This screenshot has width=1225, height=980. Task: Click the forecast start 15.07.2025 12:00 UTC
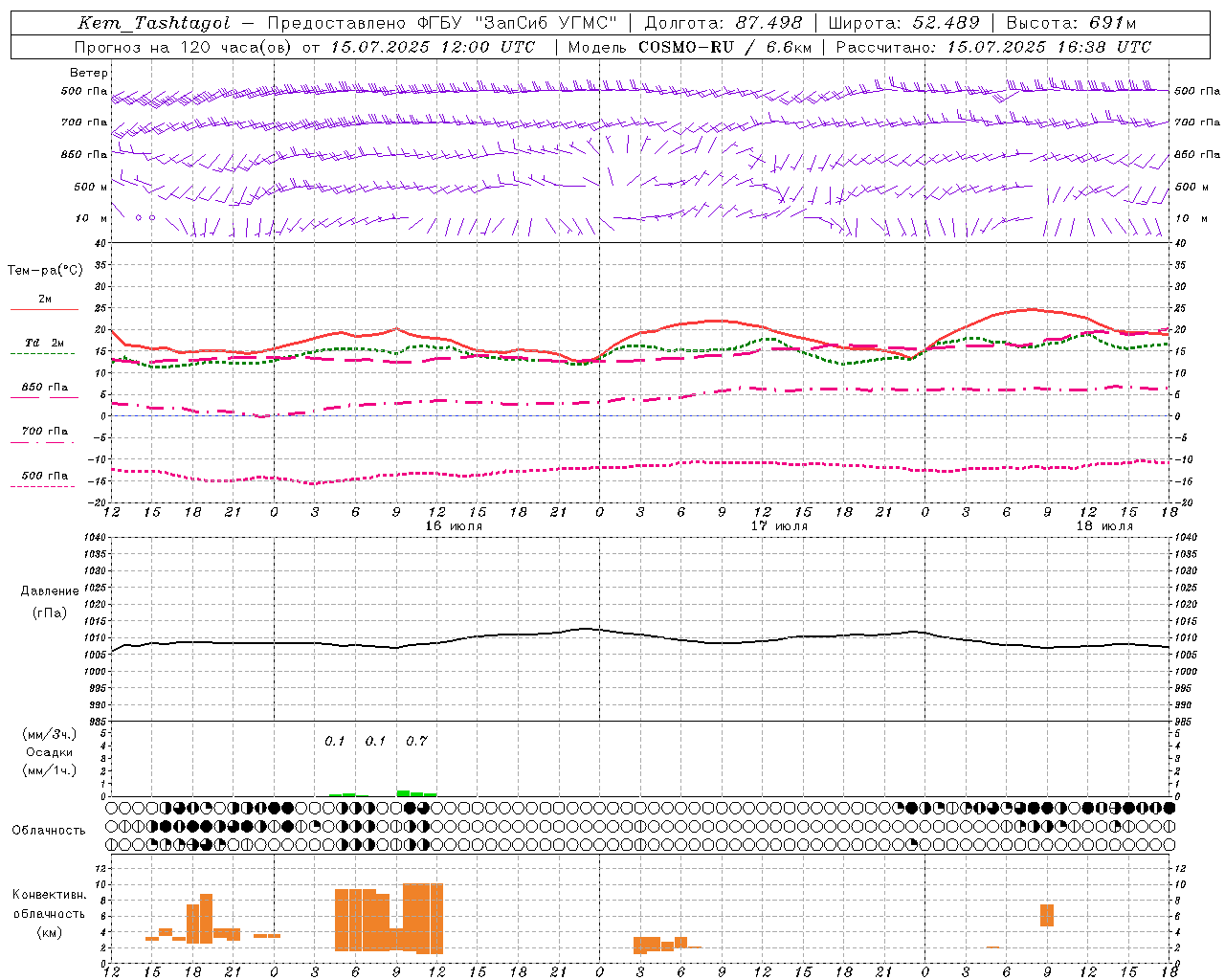[x=433, y=47]
